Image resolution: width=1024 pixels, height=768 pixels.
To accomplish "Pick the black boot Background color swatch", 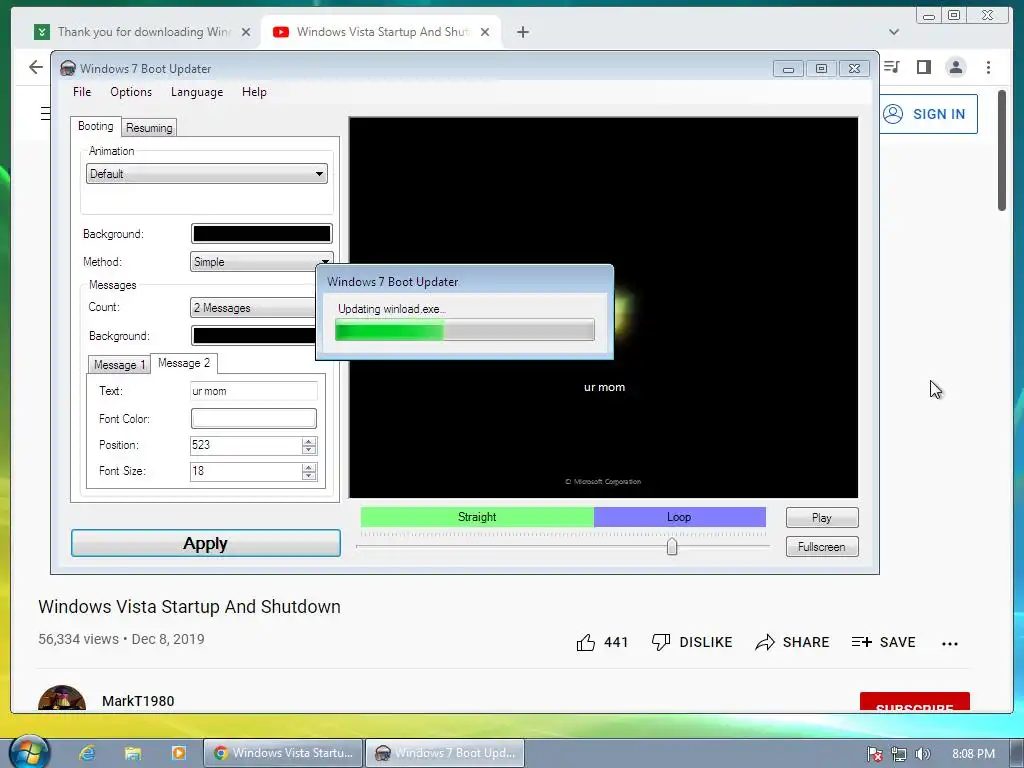I will click(x=261, y=234).
